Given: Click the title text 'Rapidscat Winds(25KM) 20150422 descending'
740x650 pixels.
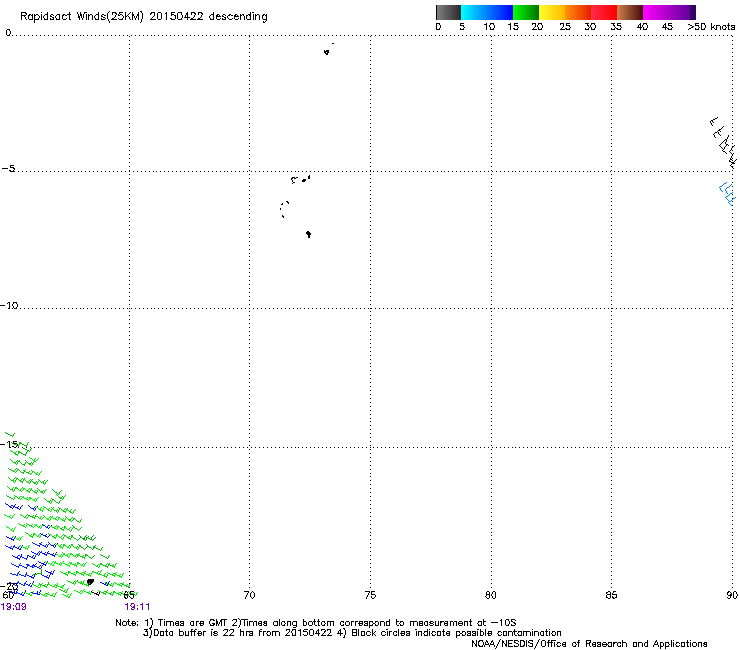Looking at the screenshot, I should [x=143, y=16].
